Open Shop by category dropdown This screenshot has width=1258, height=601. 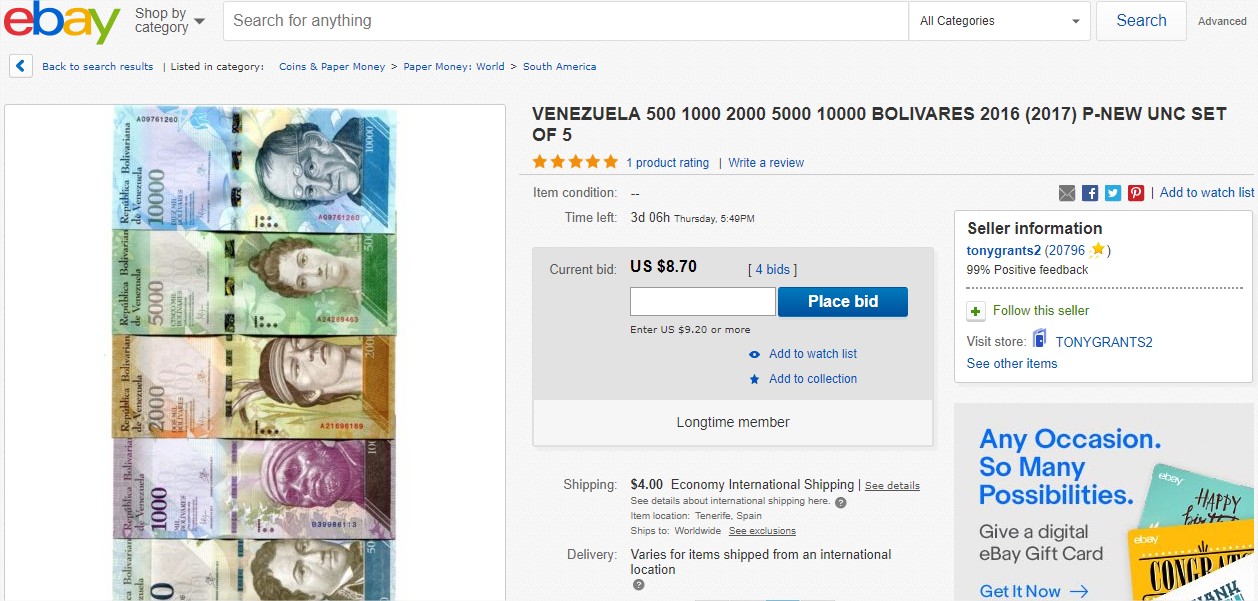170,21
